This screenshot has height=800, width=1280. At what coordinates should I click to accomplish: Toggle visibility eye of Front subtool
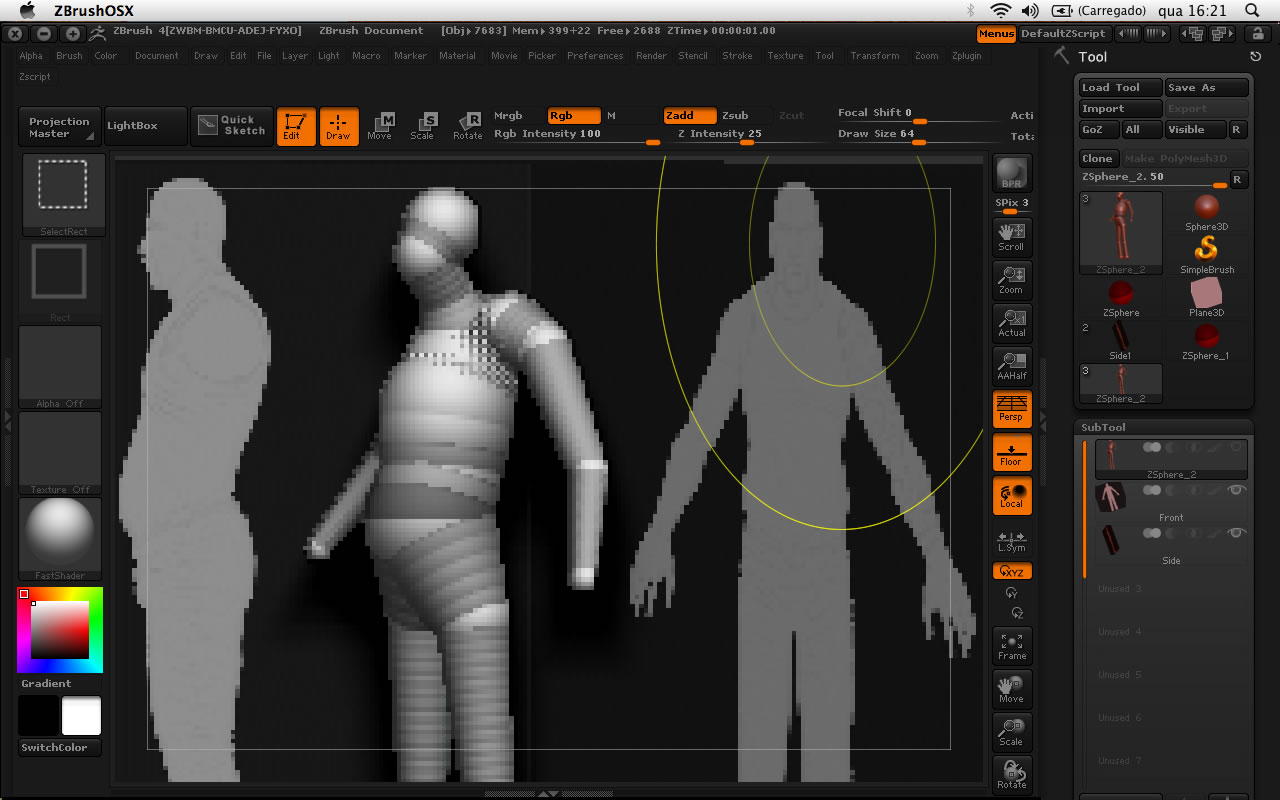(1236, 490)
